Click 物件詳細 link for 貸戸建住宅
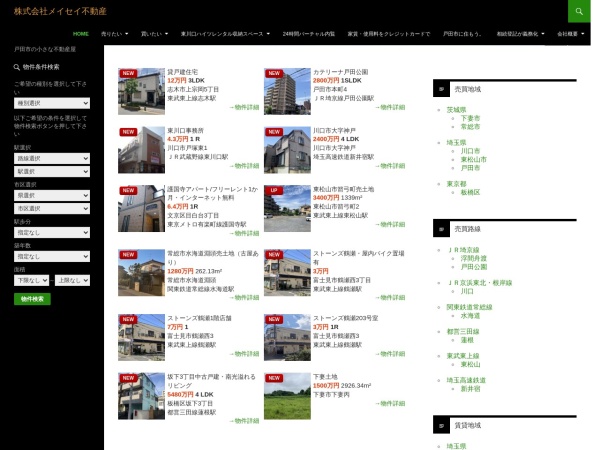This screenshot has height=450, width=600. [244, 107]
